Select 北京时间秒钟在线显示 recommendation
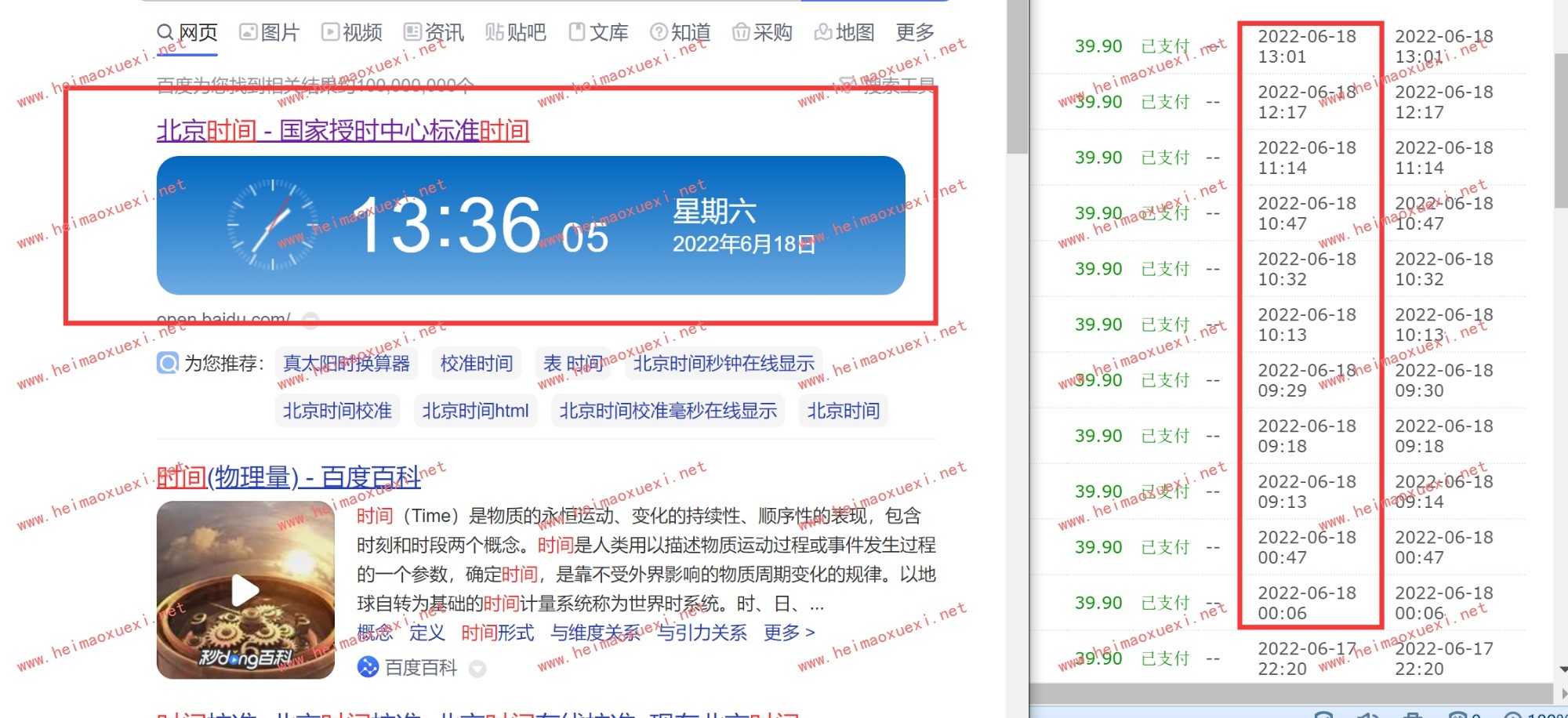 point(723,364)
